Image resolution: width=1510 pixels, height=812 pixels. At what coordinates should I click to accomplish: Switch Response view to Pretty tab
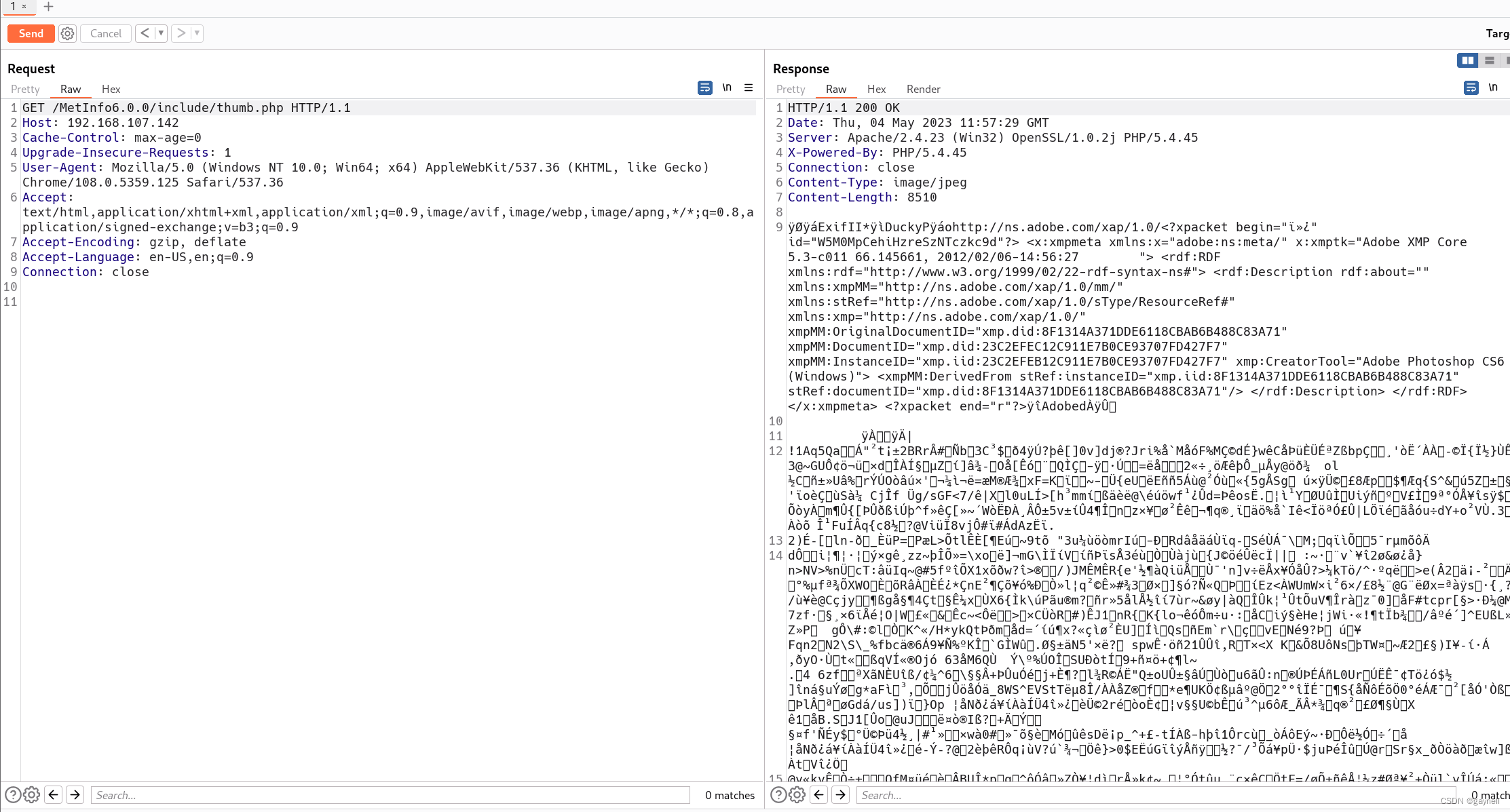791,89
